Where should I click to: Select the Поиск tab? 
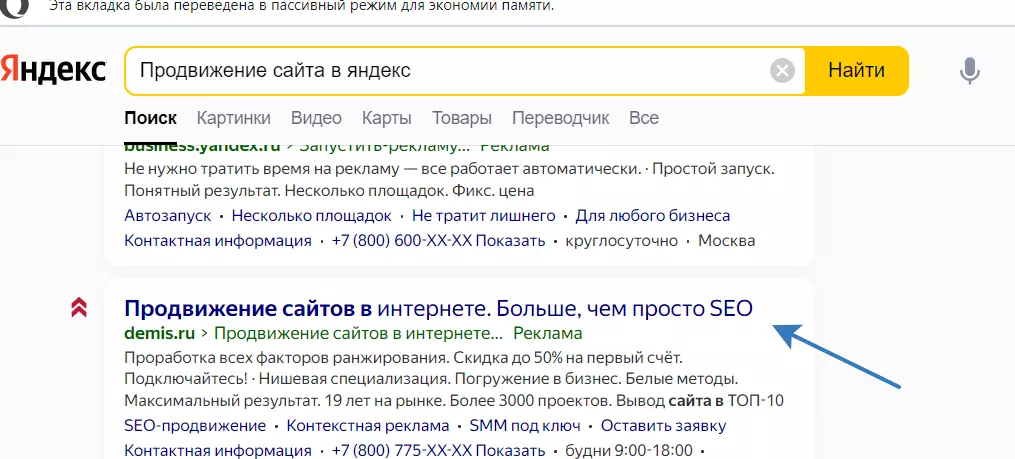point(150,118)
